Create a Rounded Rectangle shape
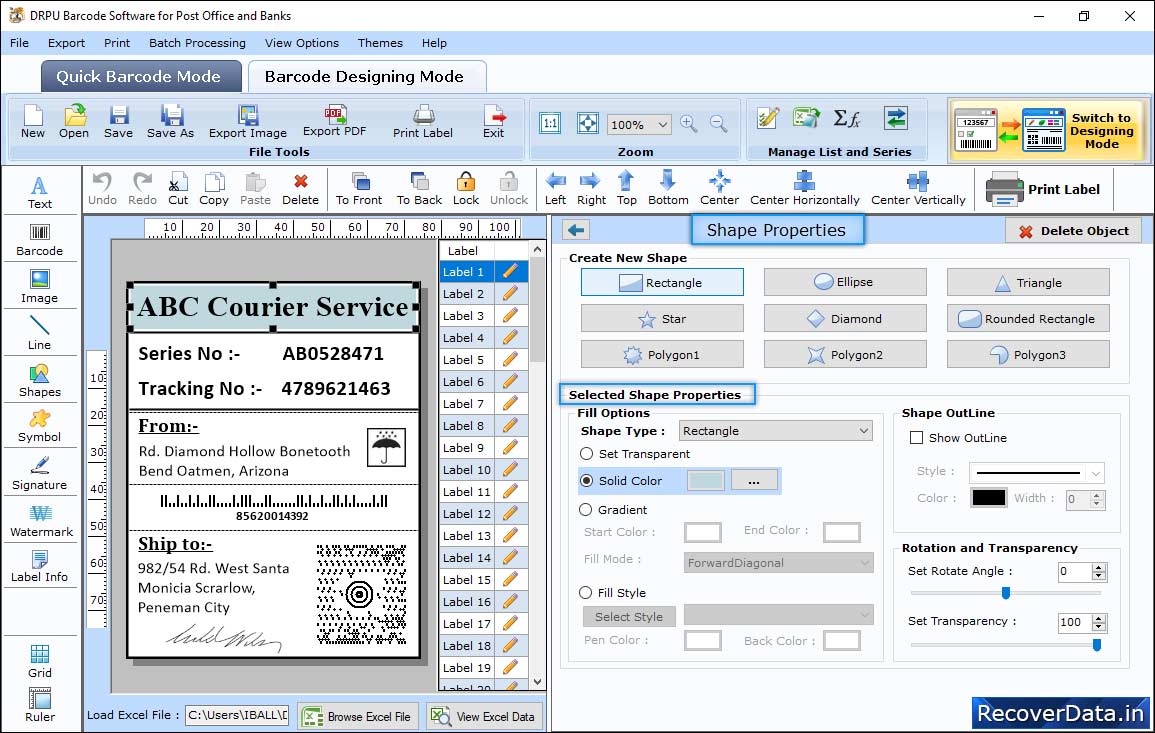Image resolution: width=1155 pixels, height=733 pixels. pyautogui.click(x=1028, y=319)
